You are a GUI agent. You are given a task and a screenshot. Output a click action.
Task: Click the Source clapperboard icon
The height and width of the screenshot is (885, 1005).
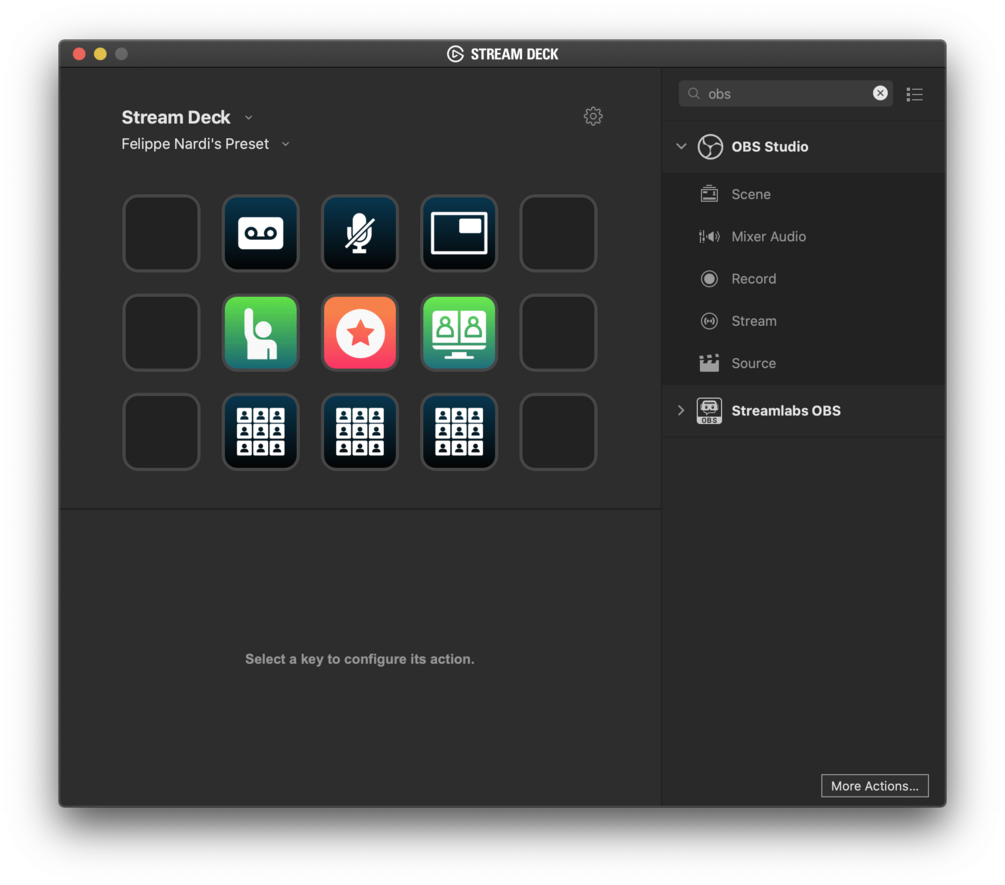(709, 363)
